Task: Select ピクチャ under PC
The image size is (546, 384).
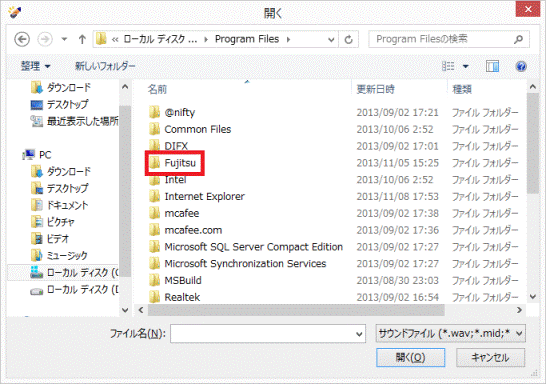Action: click(53, 222)
